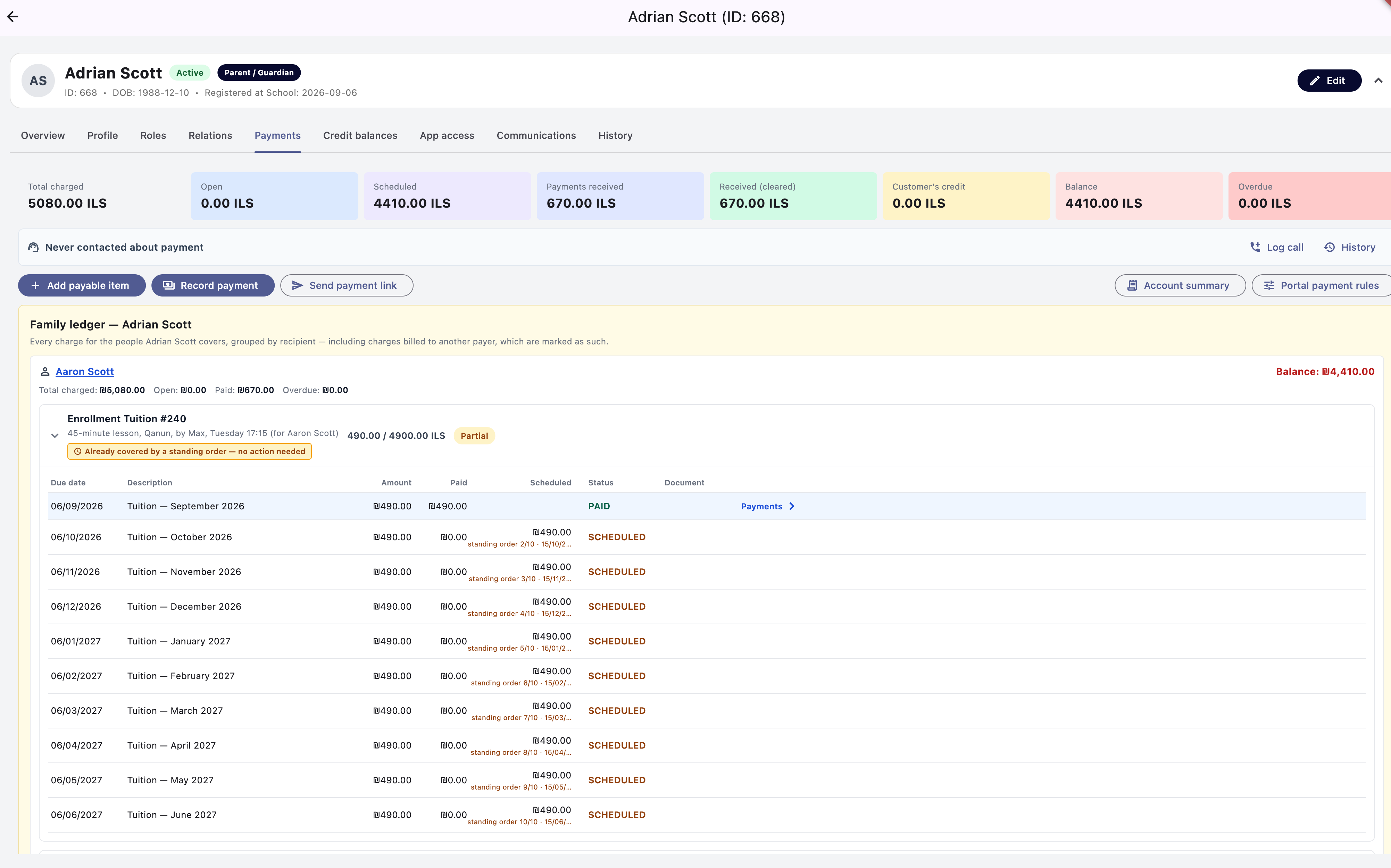The width and height of the screenshot is (1391, 868).
Task: Click the phone icon on Log call
Action: pyautogui.click(x=1255, y=247)
